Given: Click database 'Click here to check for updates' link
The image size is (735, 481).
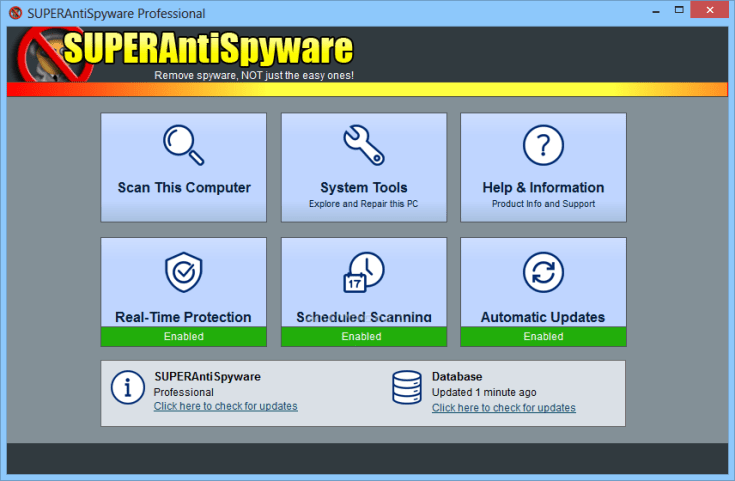Looking at the screenshot, I should [504, 408].
